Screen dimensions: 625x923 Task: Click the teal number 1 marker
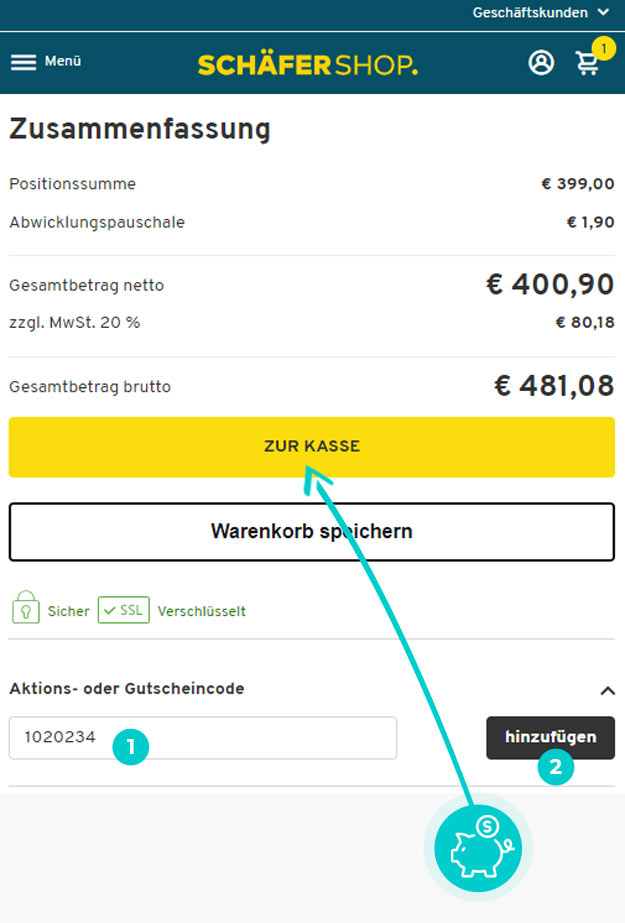(131, 747)
